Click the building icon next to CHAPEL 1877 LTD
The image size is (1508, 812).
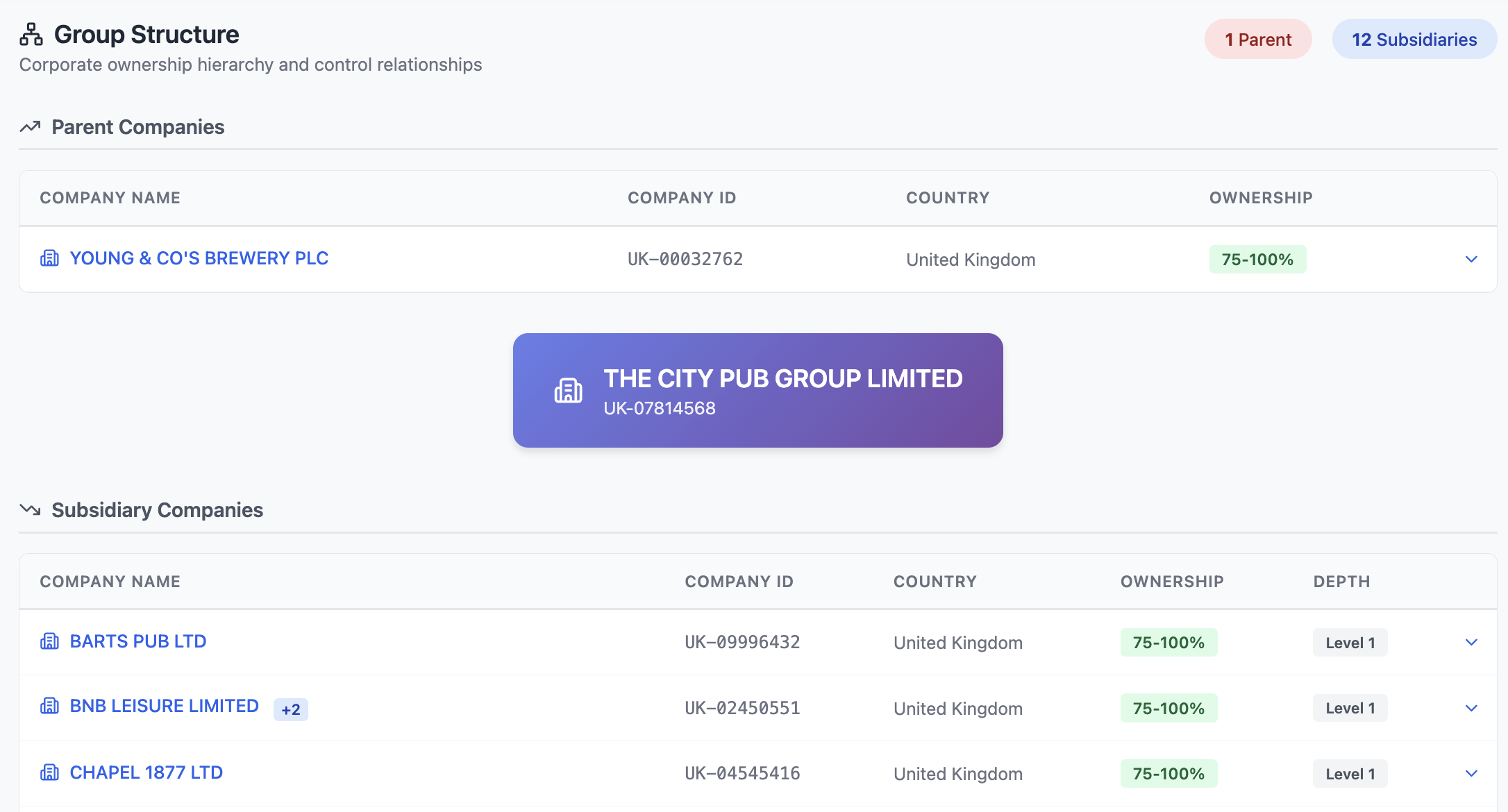point(49,772)
